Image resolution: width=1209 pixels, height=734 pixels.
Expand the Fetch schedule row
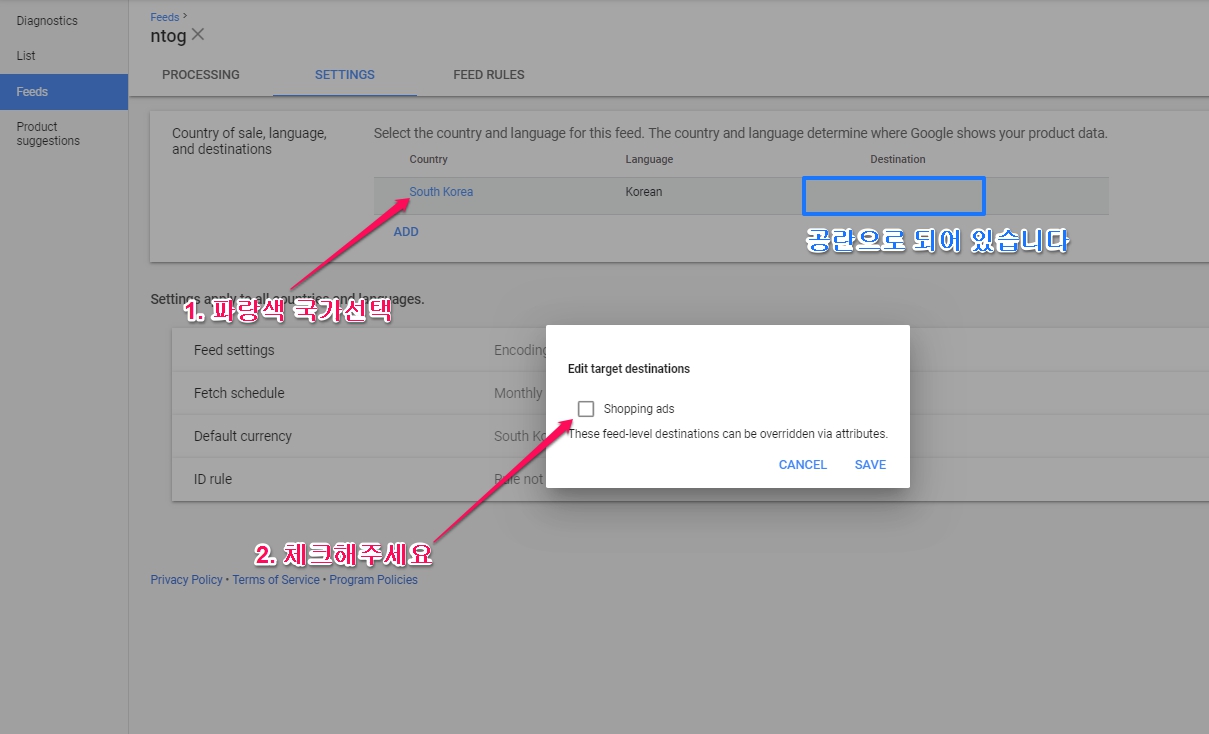(x=239, y=394)
